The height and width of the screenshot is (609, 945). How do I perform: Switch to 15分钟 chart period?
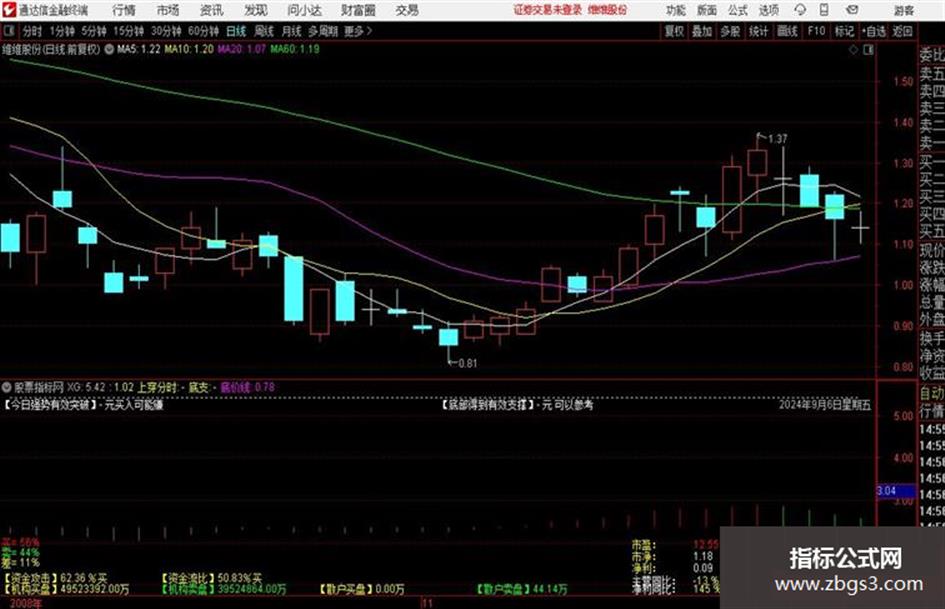point(129,31)
